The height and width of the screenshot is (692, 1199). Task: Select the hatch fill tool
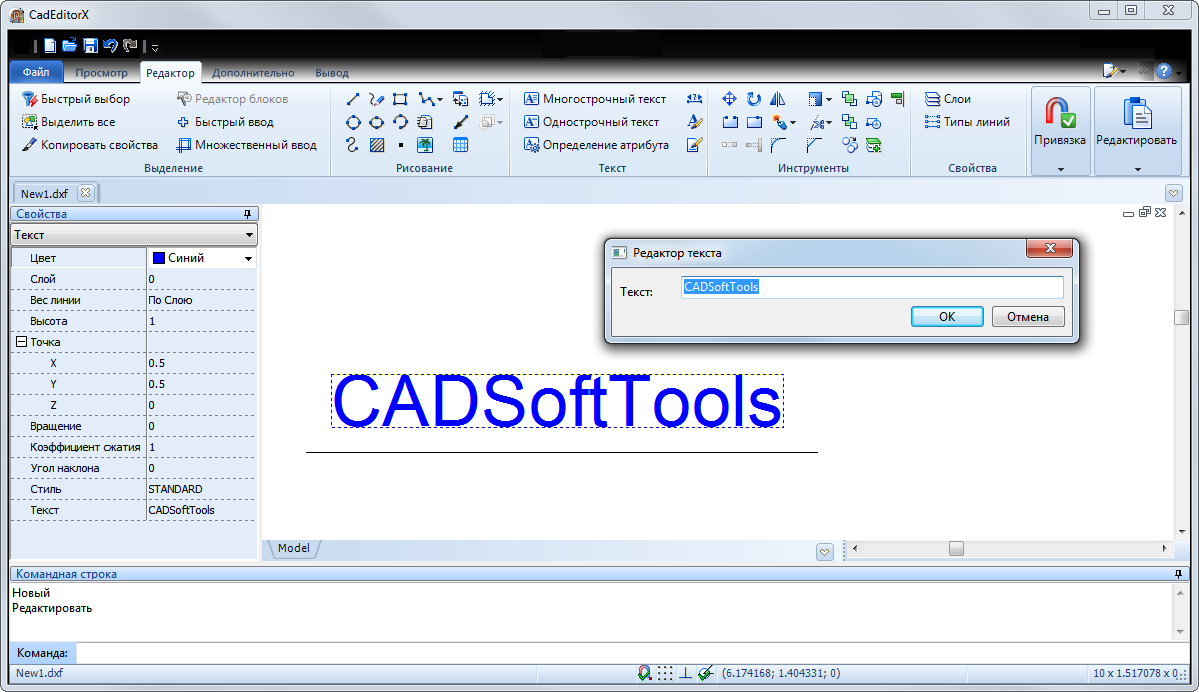tap(377, 144)
